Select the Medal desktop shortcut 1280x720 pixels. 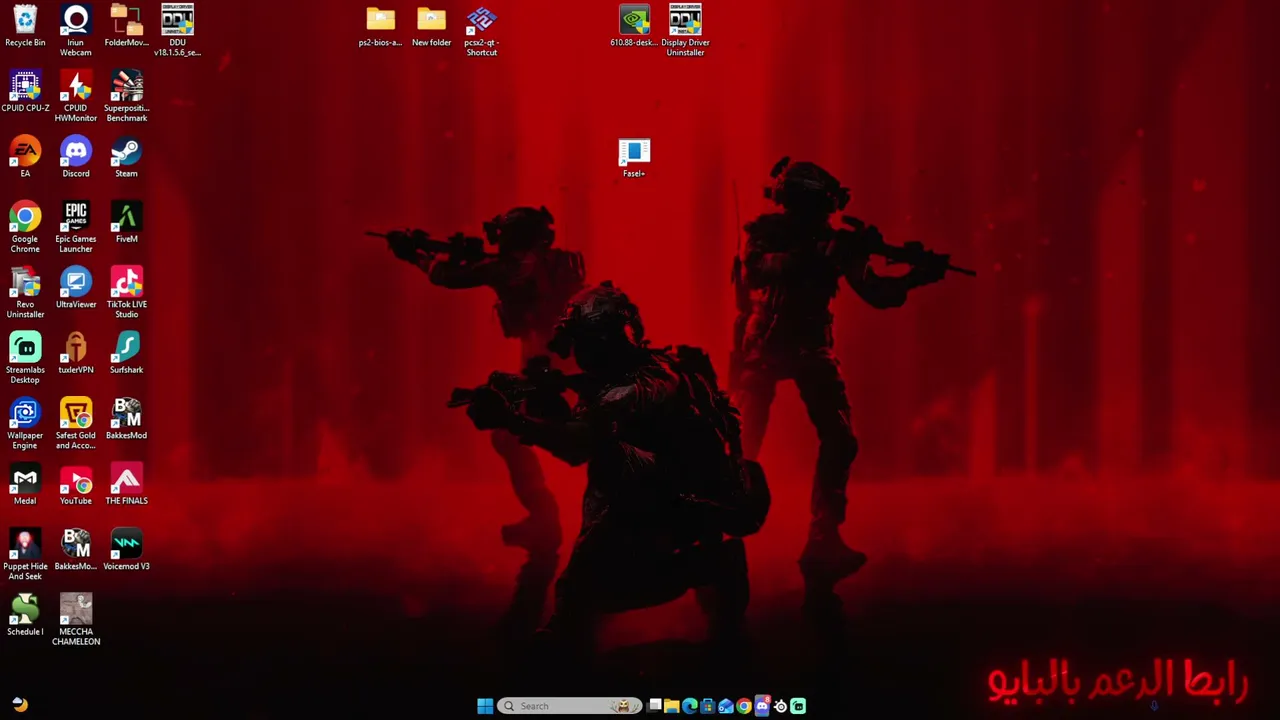tap(25, 485)
